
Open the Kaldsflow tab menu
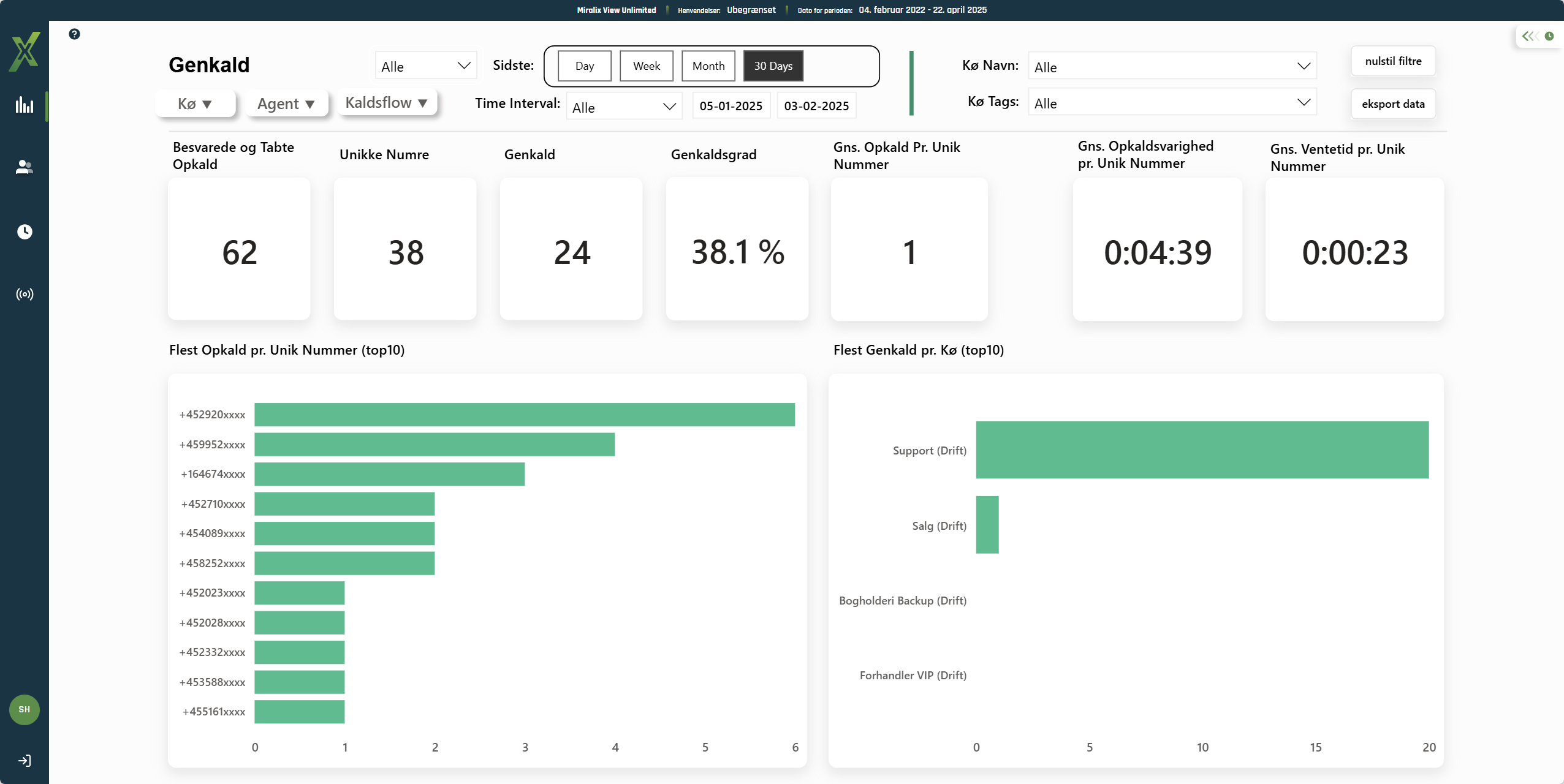click(x=386, y=103)
